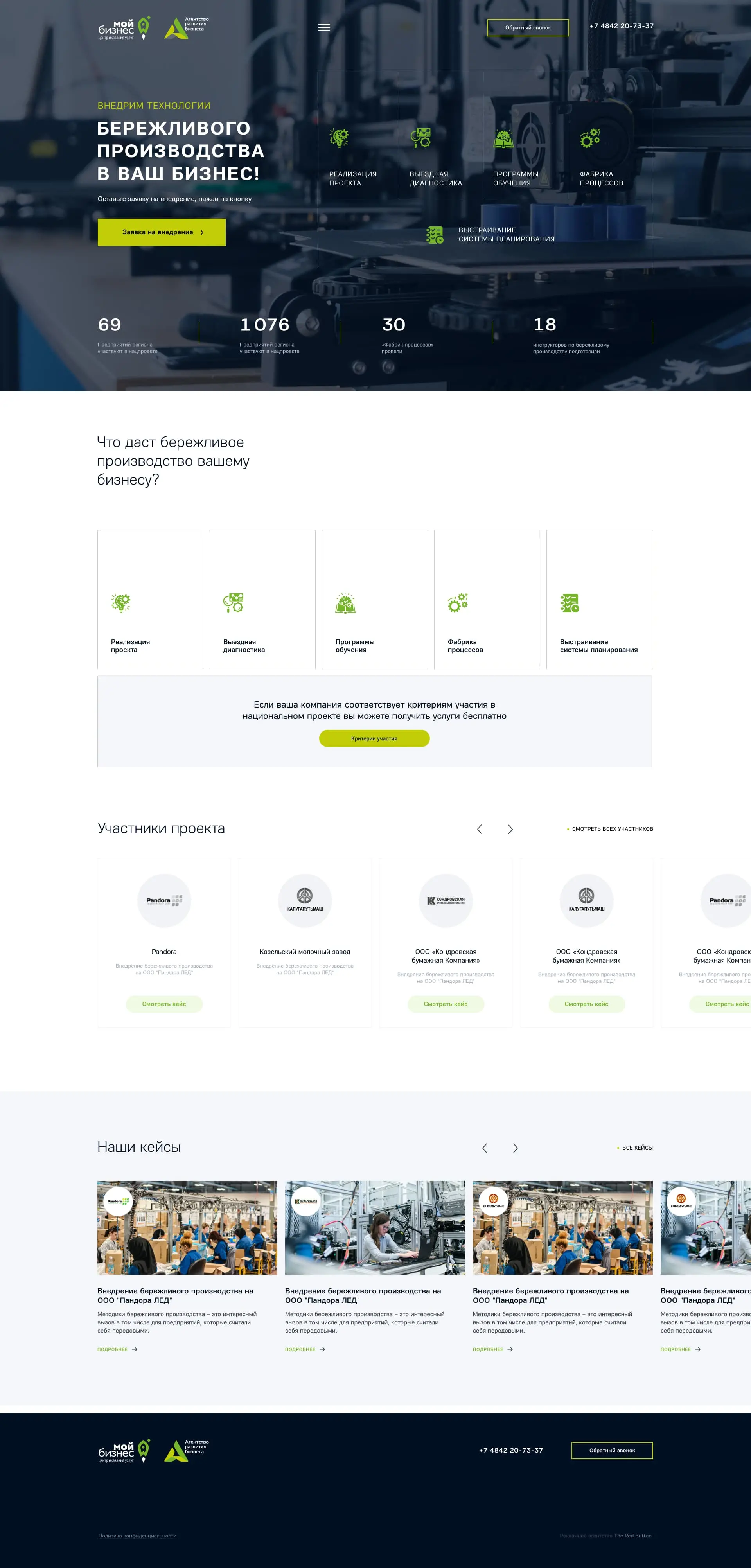Viewport: 751px width, 1568px height.
Task: Click Смотреть кейс on the Pandora card
Action: pos(164,1004)
